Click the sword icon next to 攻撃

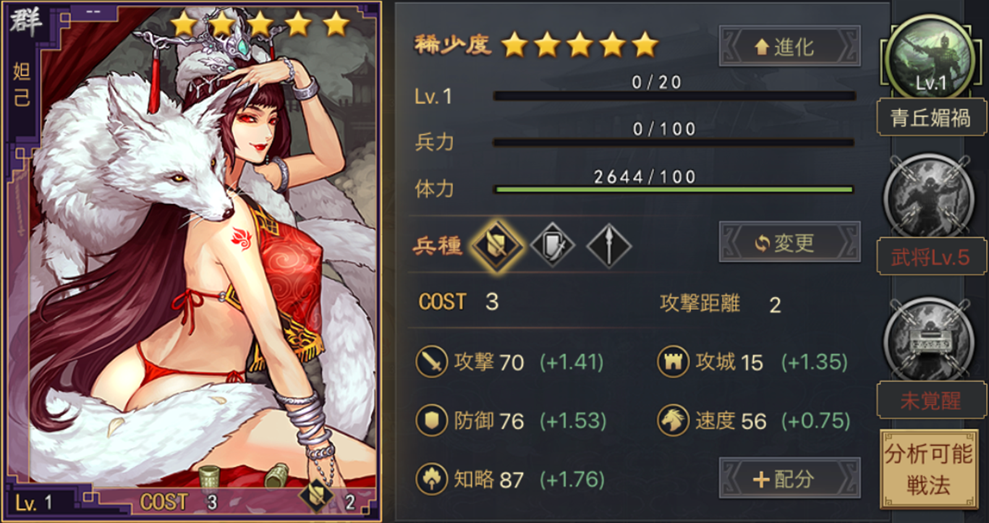pos(431,362)
